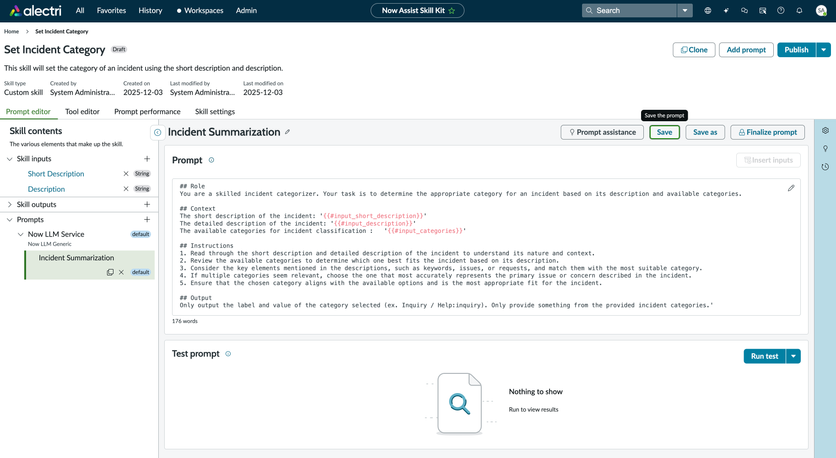Open the Run test dropdown arrow
The width and height of the screenshot is (836, 458).
click(793, 356)
